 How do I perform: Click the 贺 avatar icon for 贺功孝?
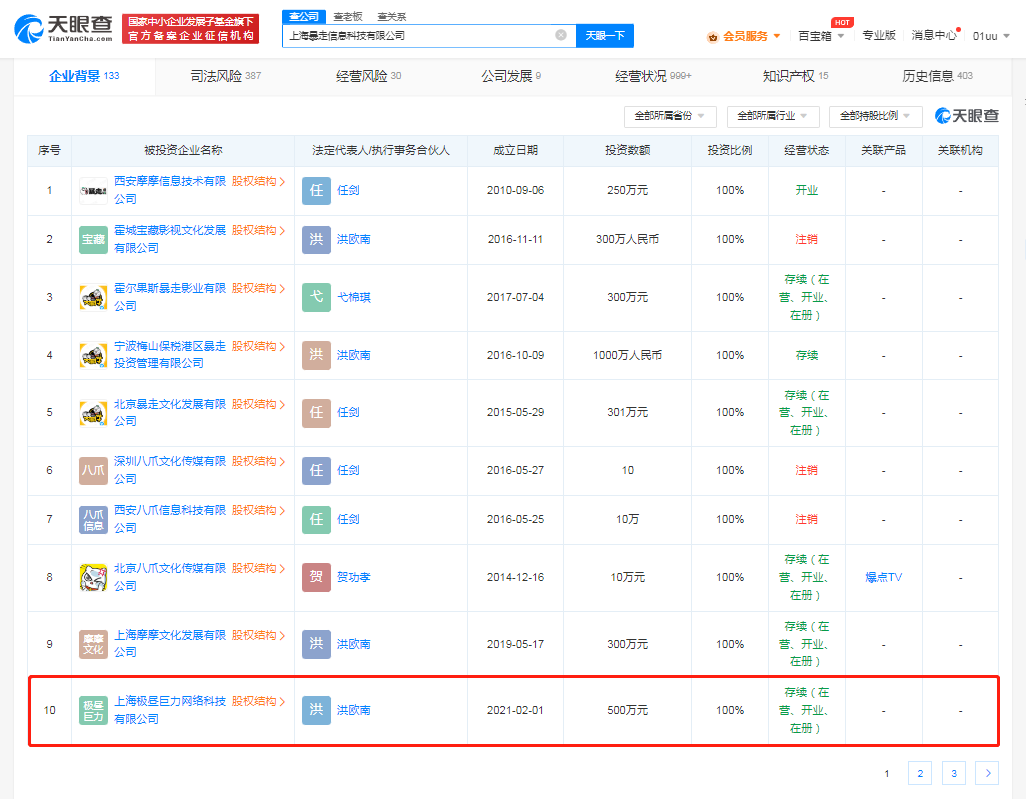tap(316, 577)
